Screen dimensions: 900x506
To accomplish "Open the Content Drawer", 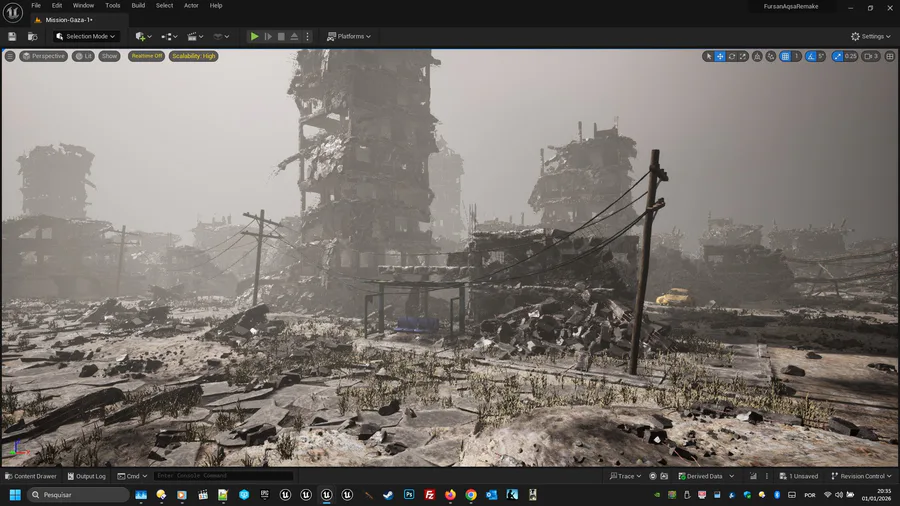I will tap(31, 476).
